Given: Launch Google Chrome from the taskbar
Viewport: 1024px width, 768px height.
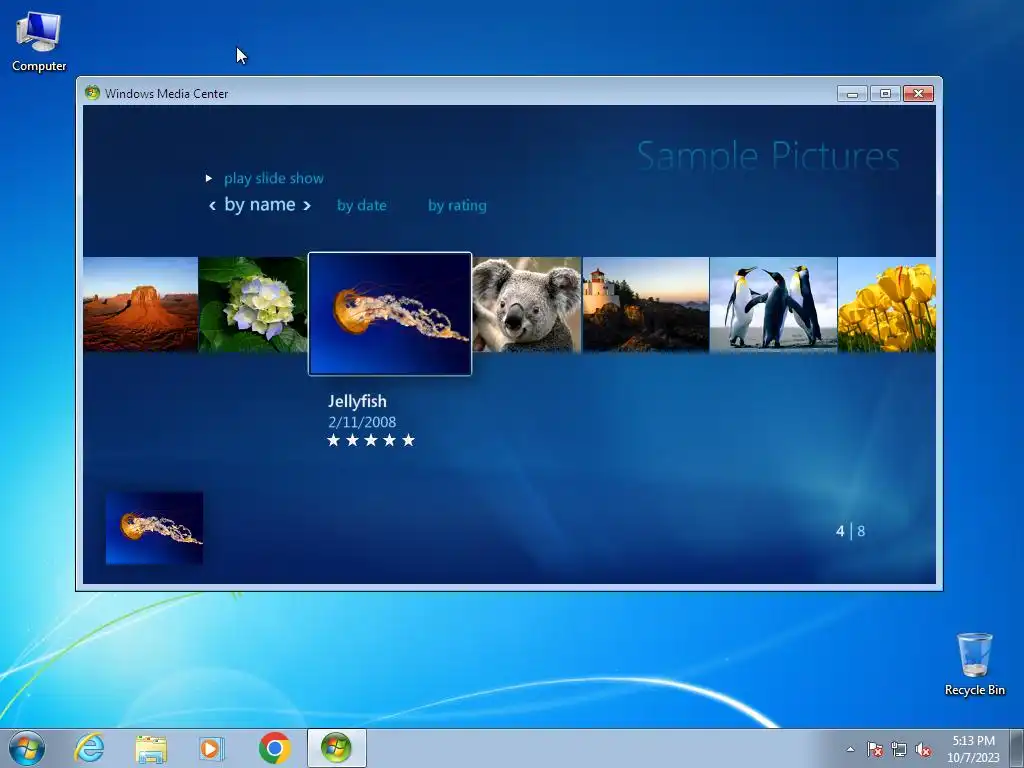Looking at the screenshot, I should (x=274, y=748).
